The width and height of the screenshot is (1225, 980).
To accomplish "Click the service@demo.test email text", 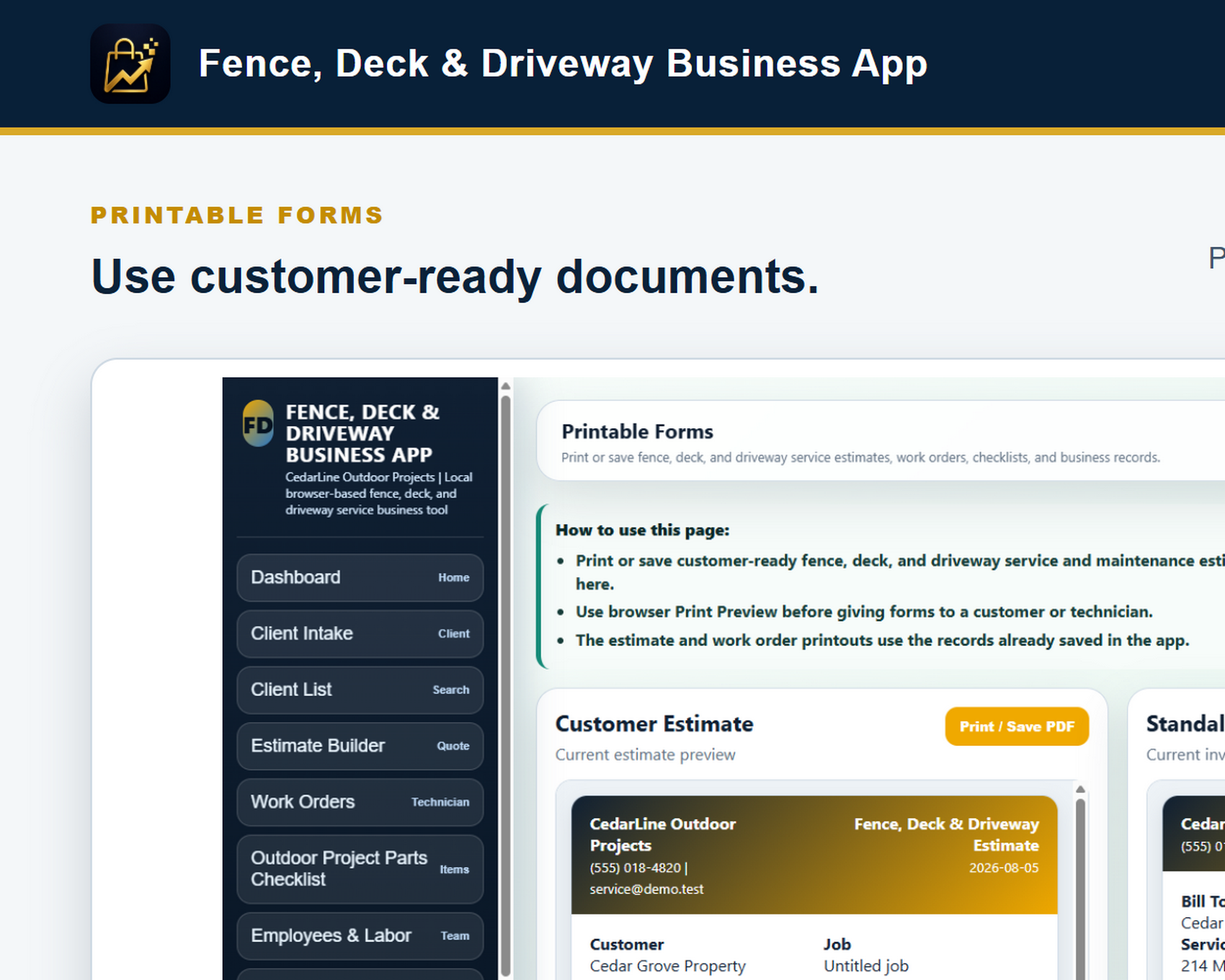I will click(x=646, y=889).
